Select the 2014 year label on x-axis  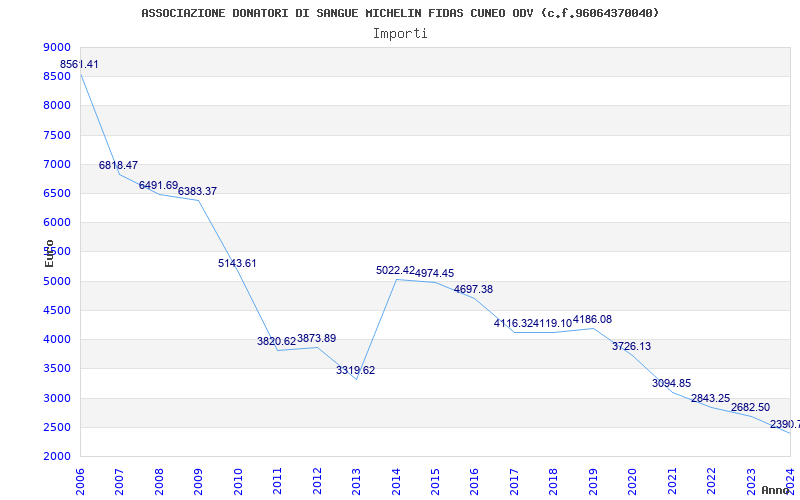[395, 479]
